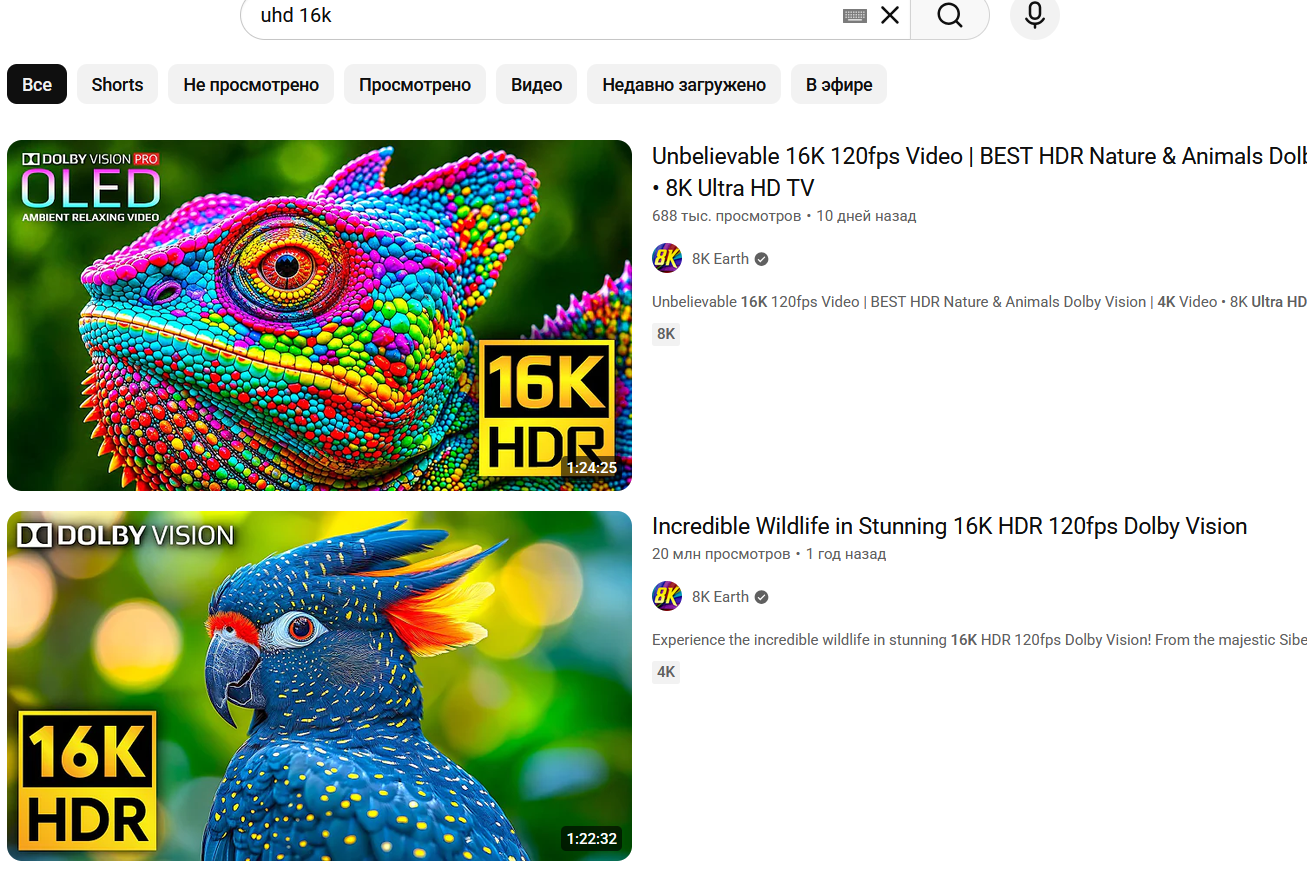
Task: Click the 1:22:32 duration label
Action: click(591, 838)
